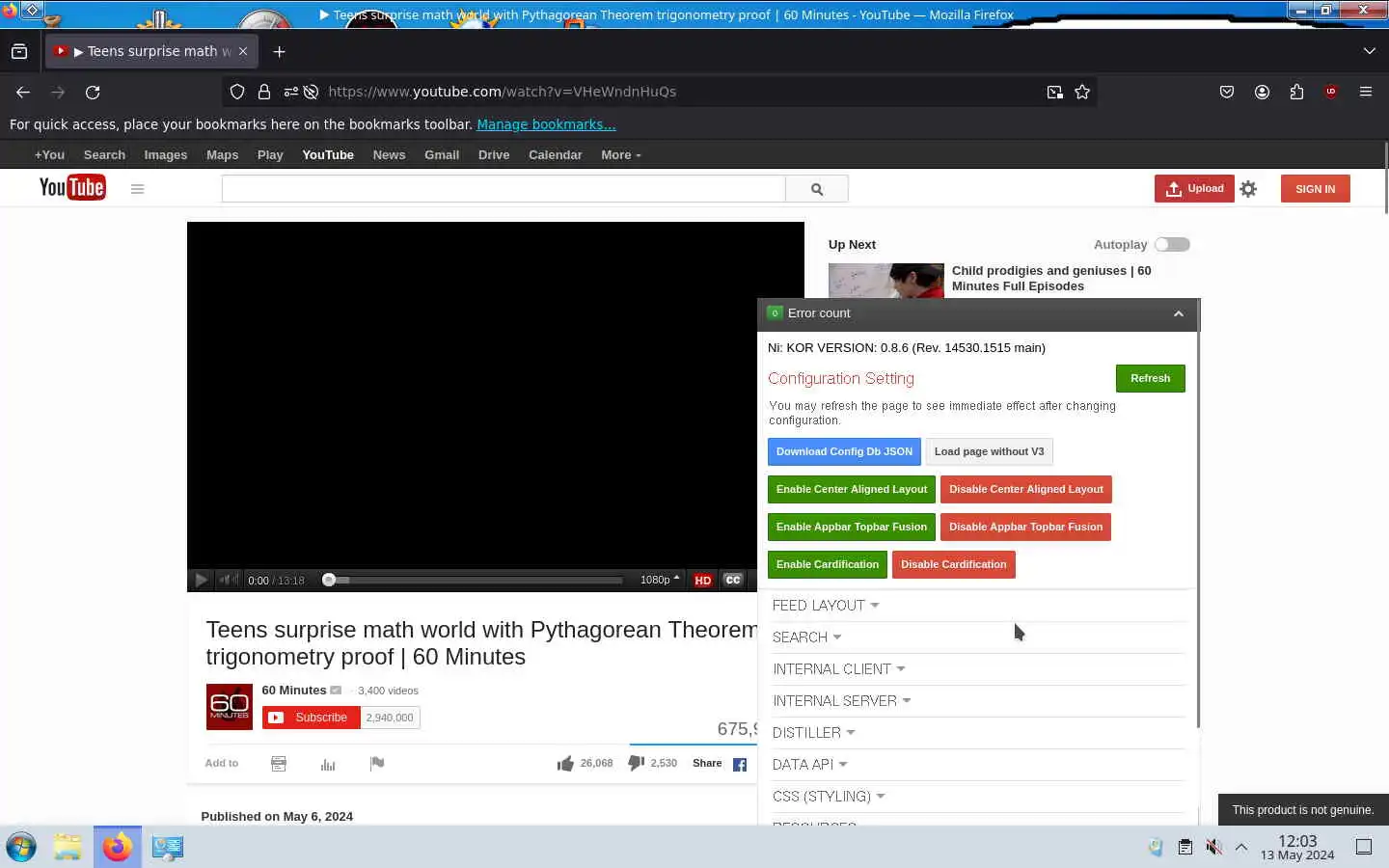
Task: Expand the INTERNAL SERVER section
Action: [x=841, y=701]
